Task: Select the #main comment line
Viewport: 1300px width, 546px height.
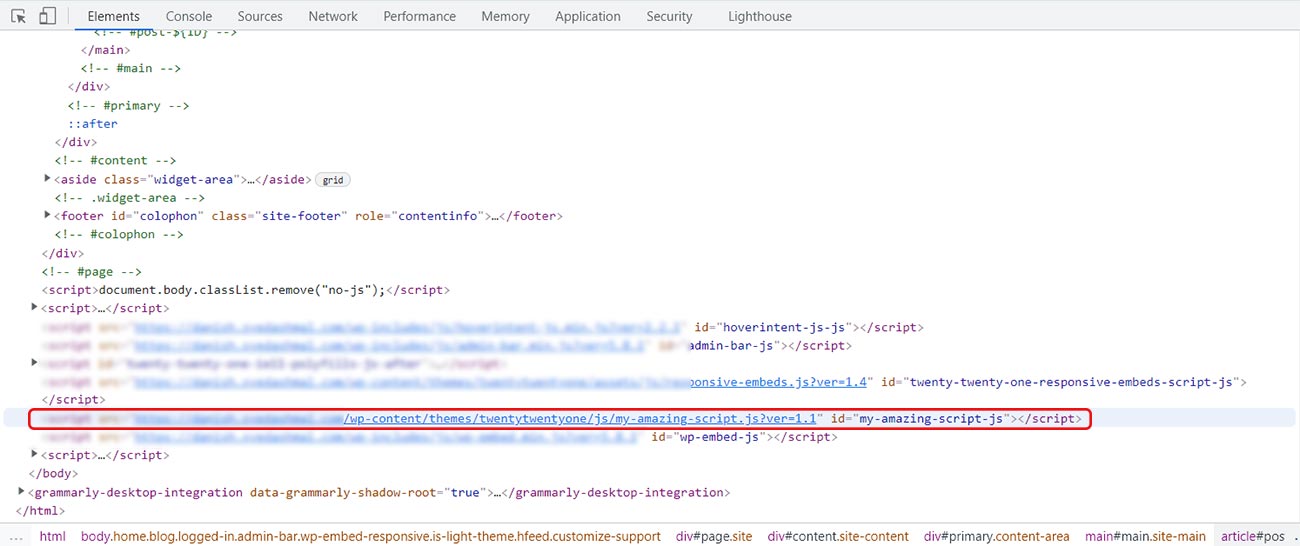Action: pos(131,69)
